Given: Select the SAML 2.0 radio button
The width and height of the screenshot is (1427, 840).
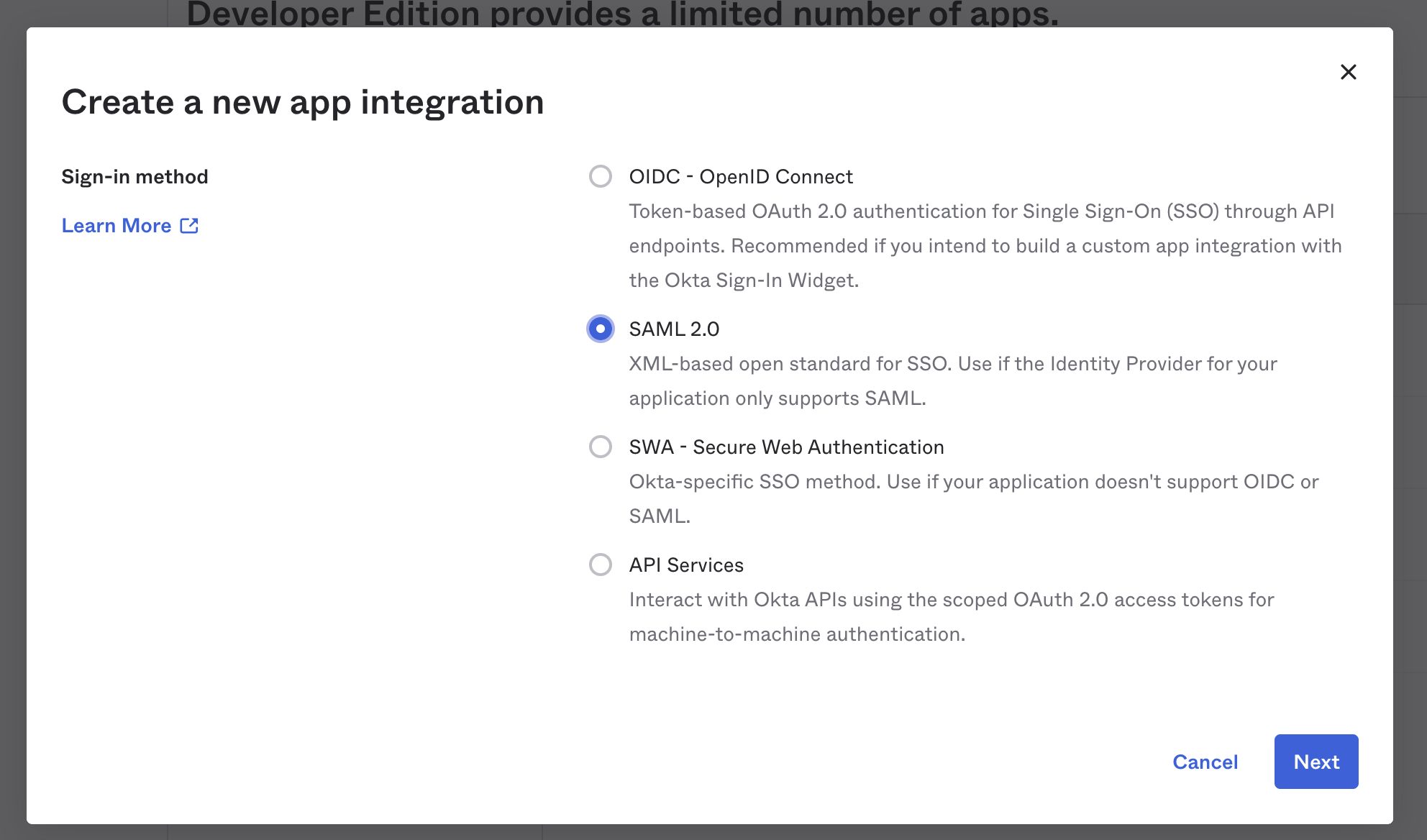Looking at the screenshot, I should tap(601, 329).
